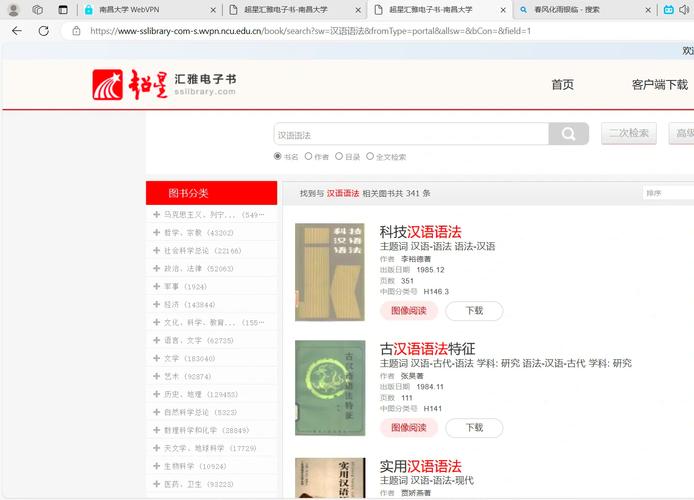
Task: Click the Bilibili extension icon in tab bar
Action: click(x=668, y=9)
